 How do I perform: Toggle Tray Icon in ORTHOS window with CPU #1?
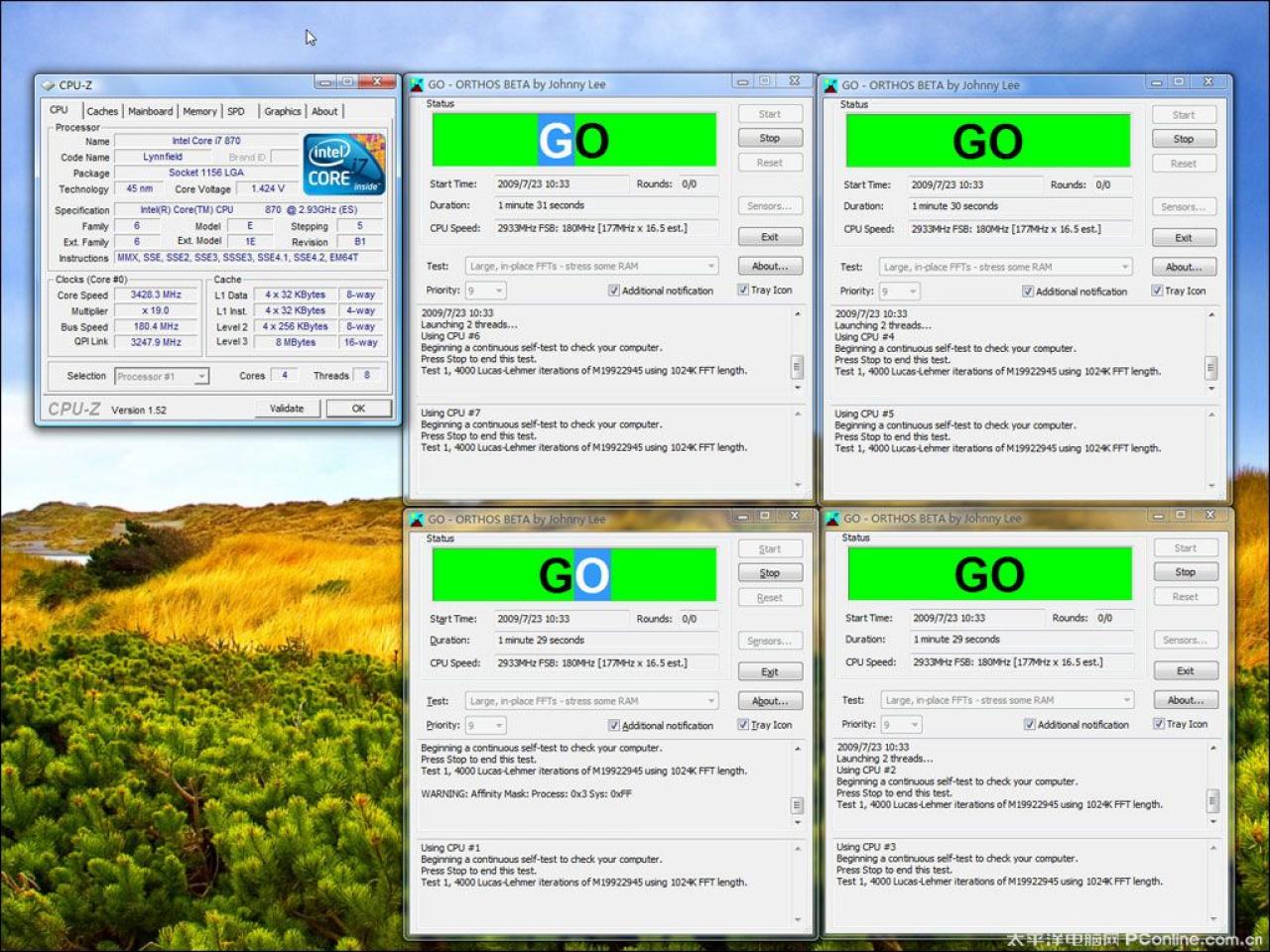(x=743, y=725)
